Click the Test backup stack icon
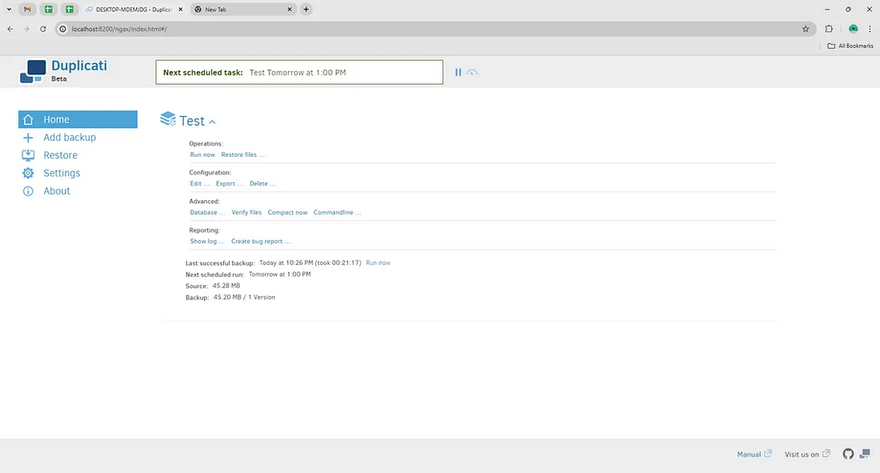Image resolution: width=880 pixels, height=473 pixels. click(168, 120)
